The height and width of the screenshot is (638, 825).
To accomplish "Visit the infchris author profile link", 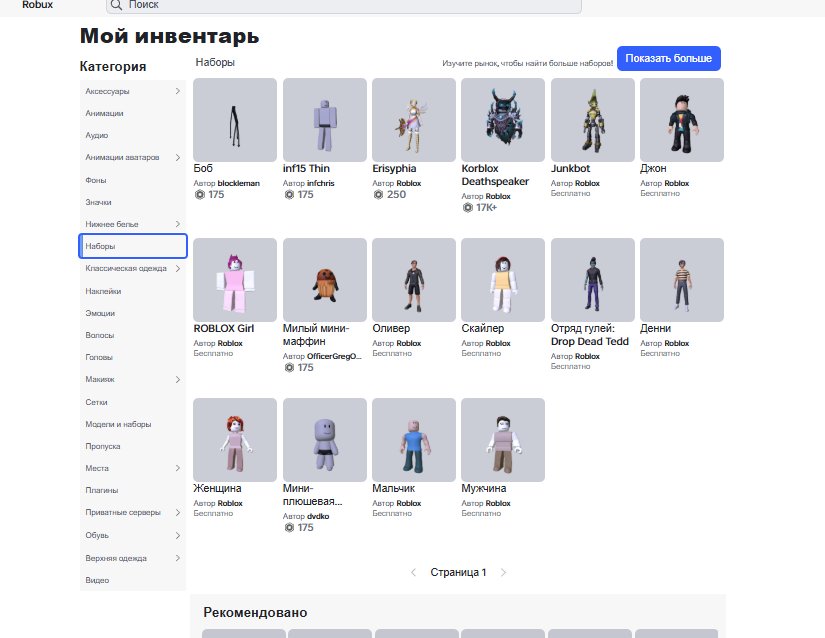I will coord(320,183).
